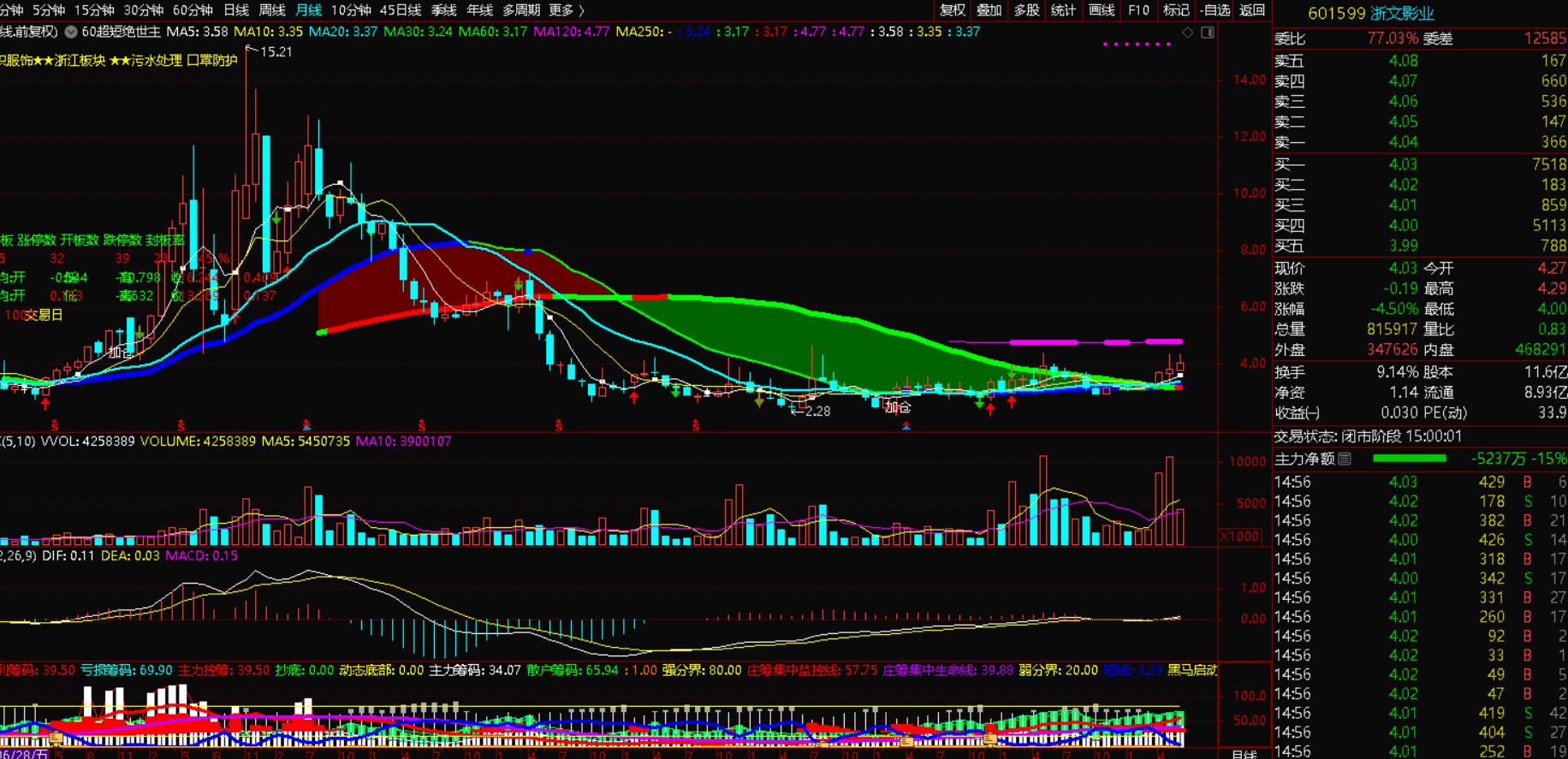Click the 涨幅 value -4.50%

[x=1394, y=309]
